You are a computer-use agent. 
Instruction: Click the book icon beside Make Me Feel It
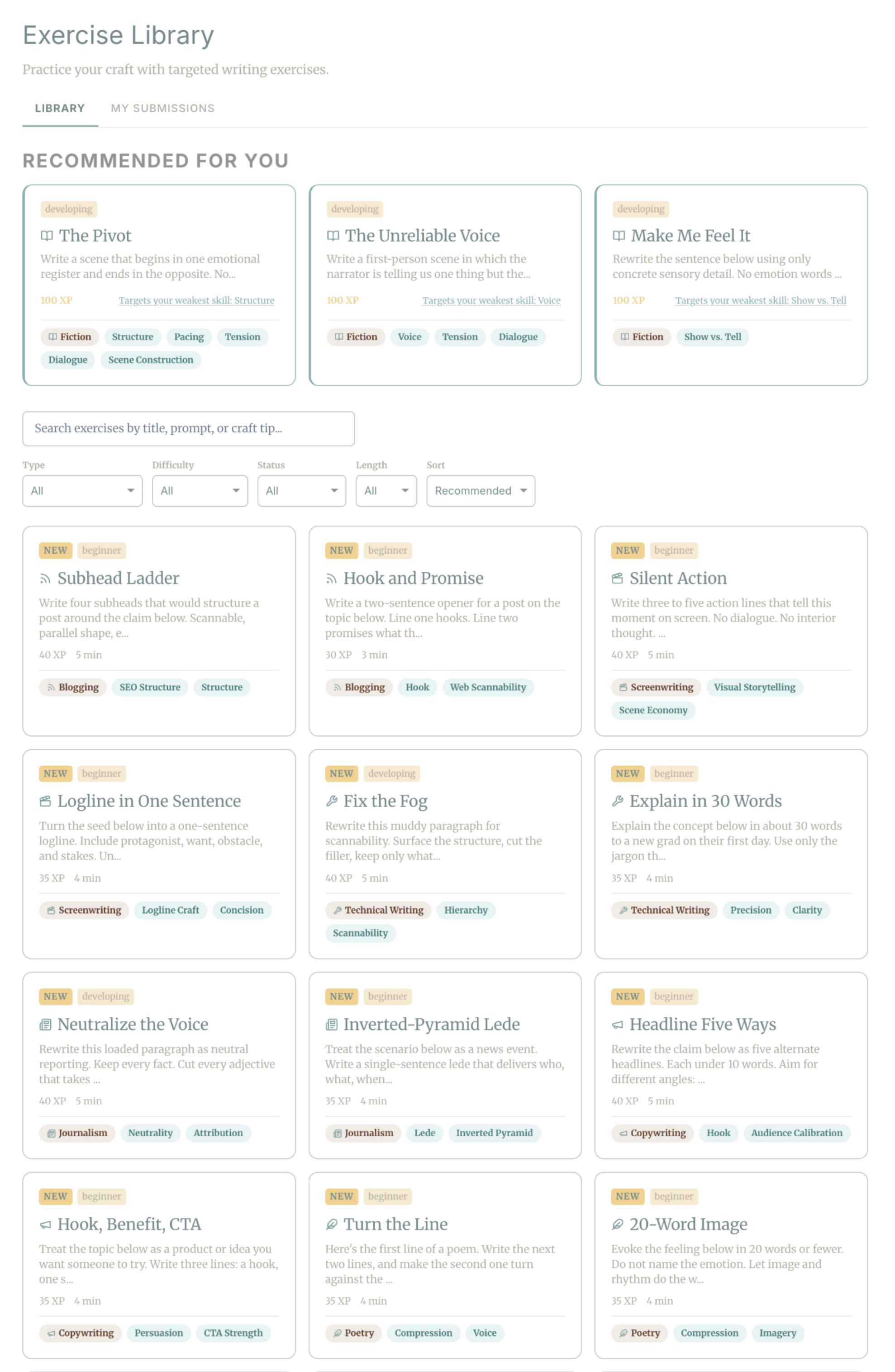[619, 236]
